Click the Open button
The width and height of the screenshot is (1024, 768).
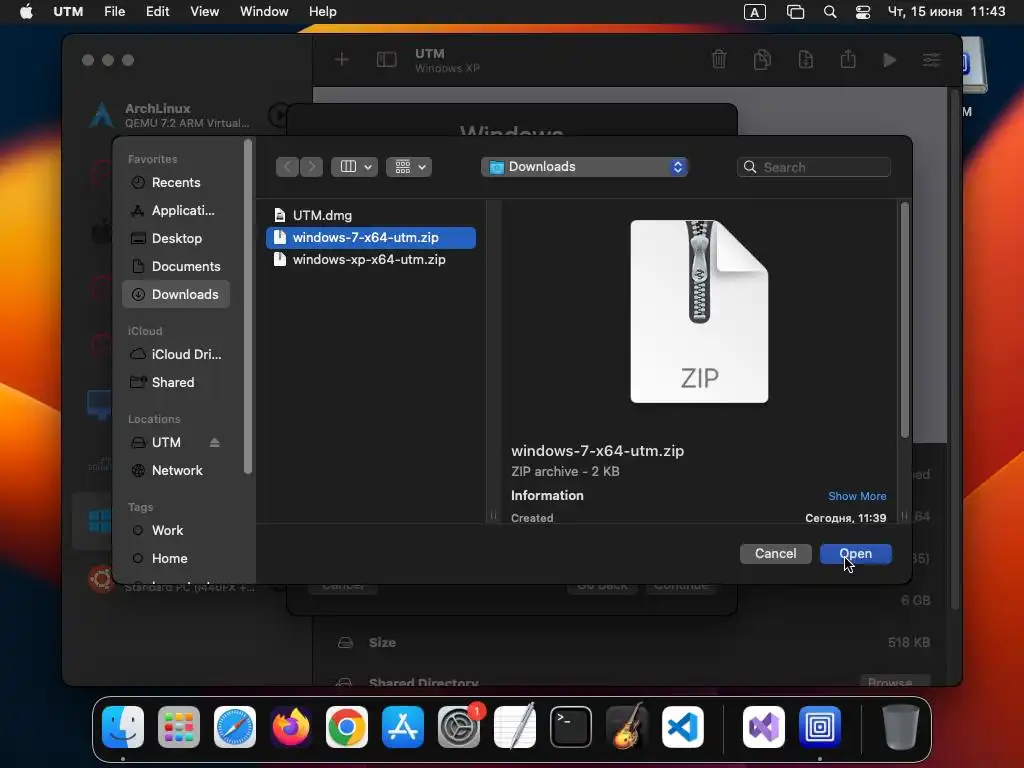[856, 554]
